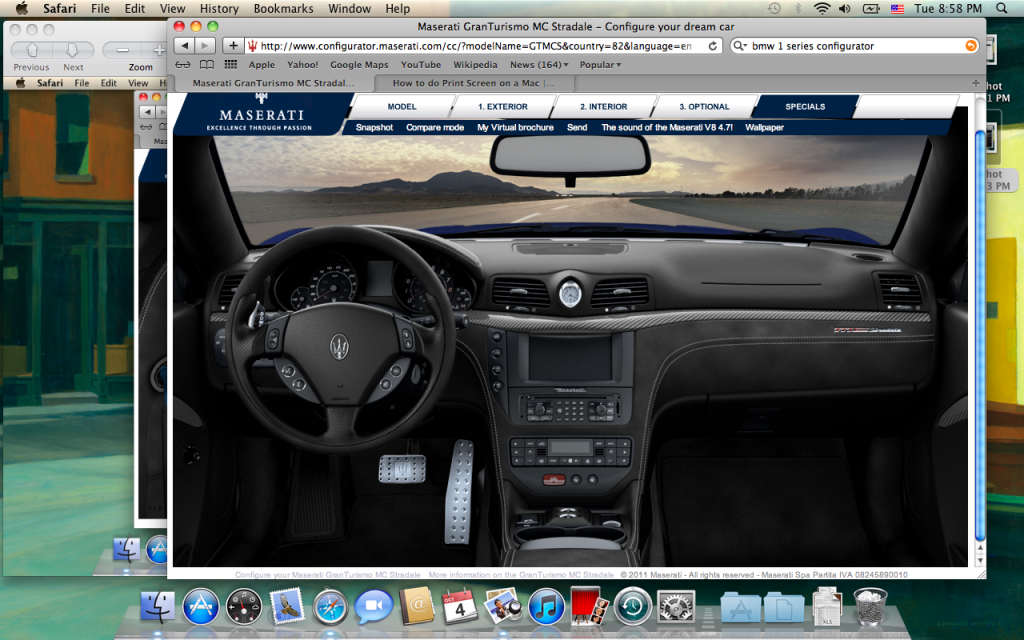Click the Zoom out minus button in background window
This screenshot has height=640, width=1024.
pyautogui.click(x=123, y=50)
